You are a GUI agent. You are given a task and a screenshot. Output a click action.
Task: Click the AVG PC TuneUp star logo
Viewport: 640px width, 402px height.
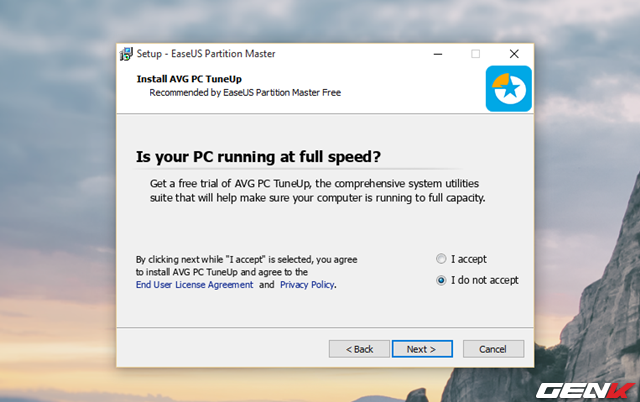tap(509, 89)
